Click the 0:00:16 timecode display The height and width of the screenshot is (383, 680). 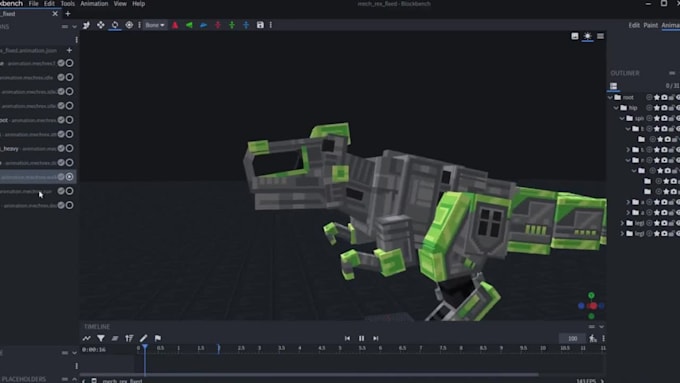(x=94, y=349)
